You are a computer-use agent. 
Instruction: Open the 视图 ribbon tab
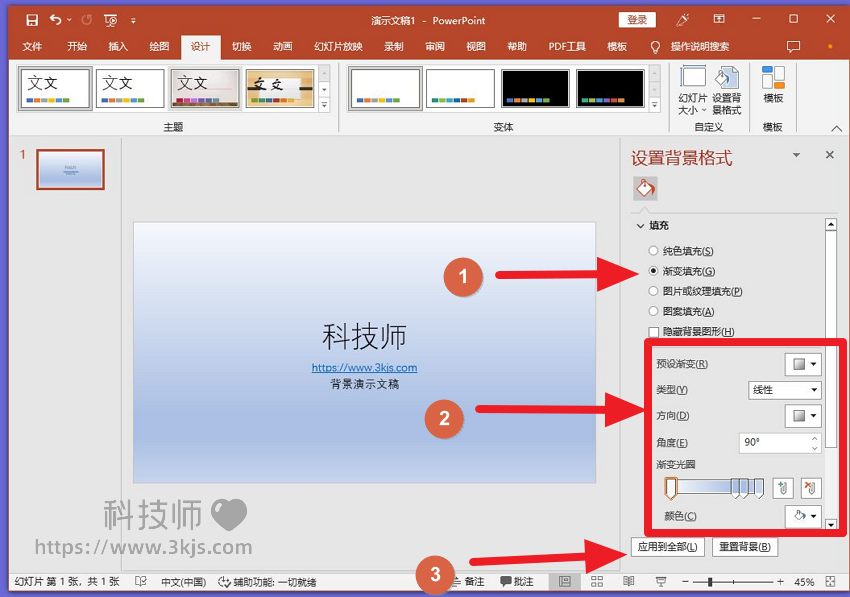475,47
